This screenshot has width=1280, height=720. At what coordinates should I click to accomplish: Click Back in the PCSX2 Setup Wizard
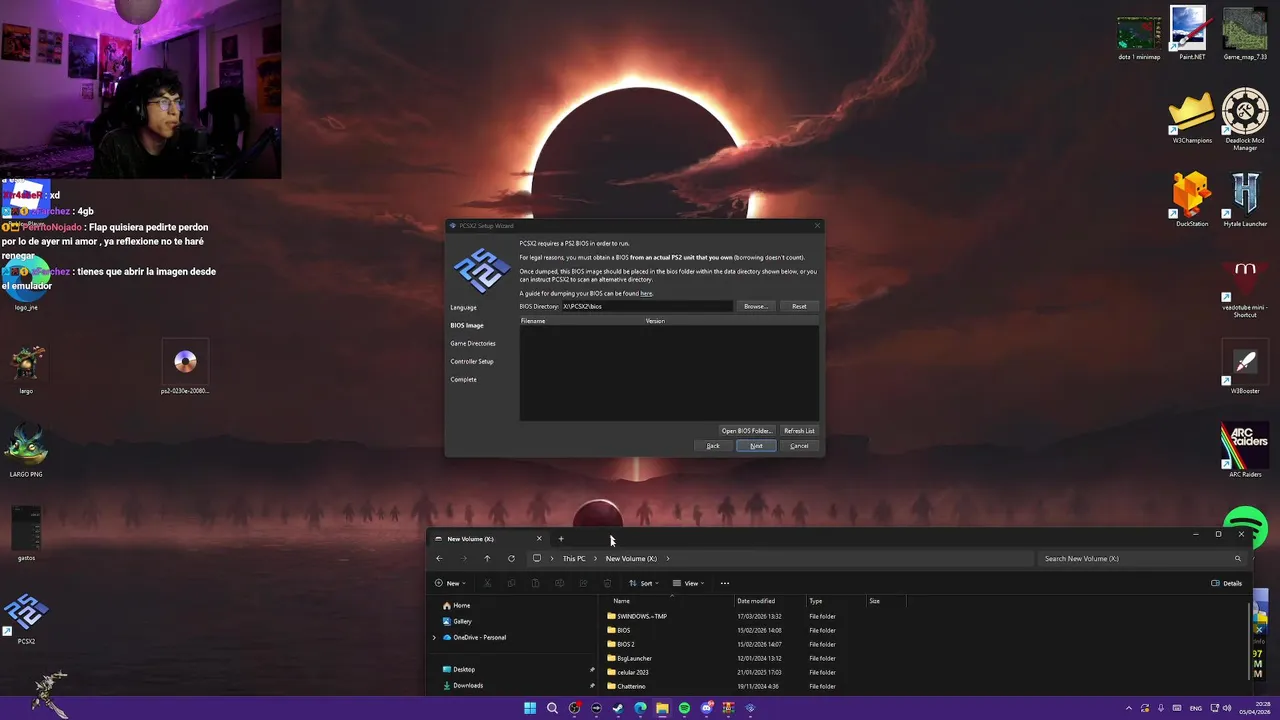(713, 446)
